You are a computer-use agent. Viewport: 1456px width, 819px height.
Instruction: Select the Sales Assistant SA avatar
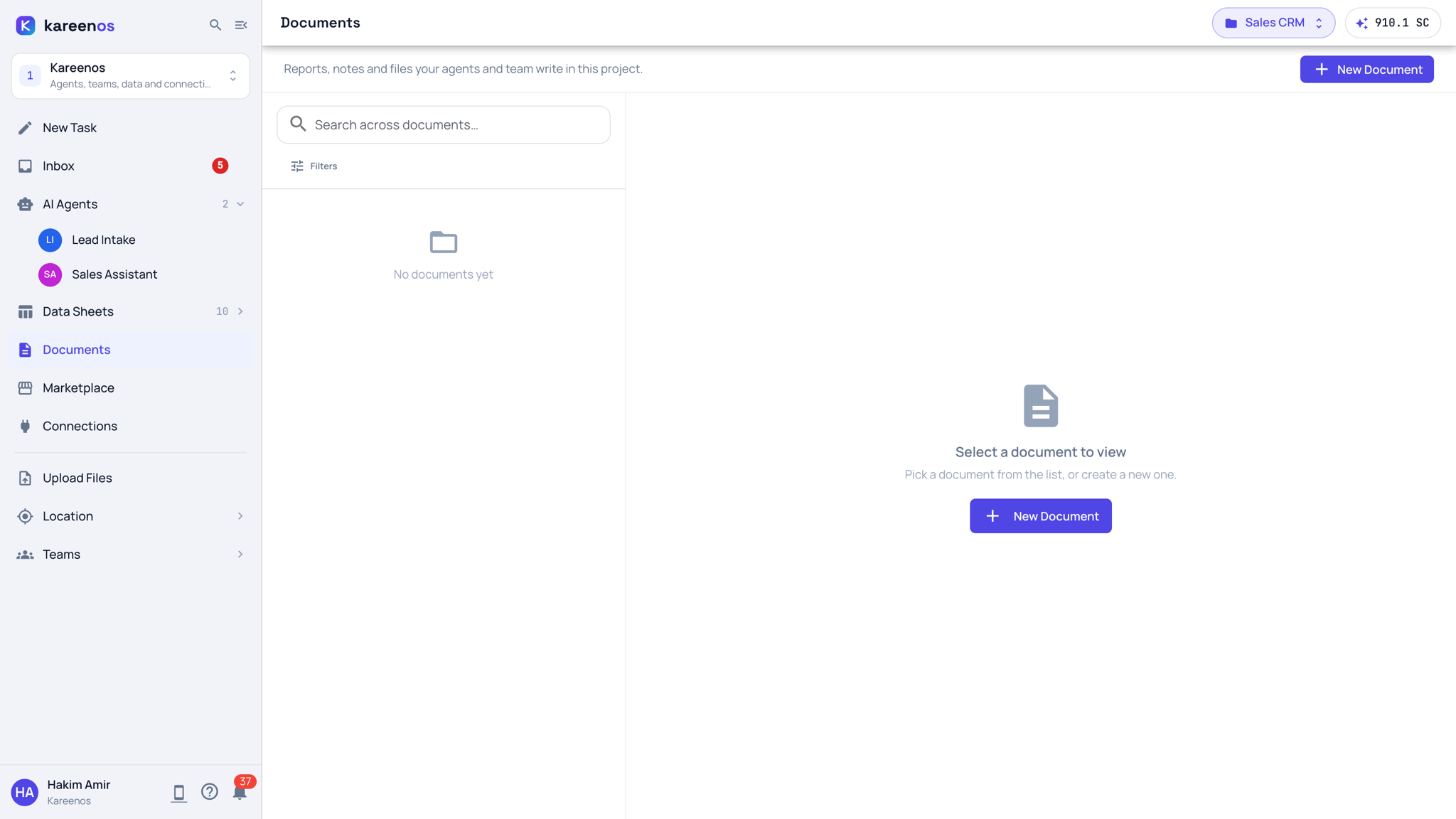coord(50,274)
